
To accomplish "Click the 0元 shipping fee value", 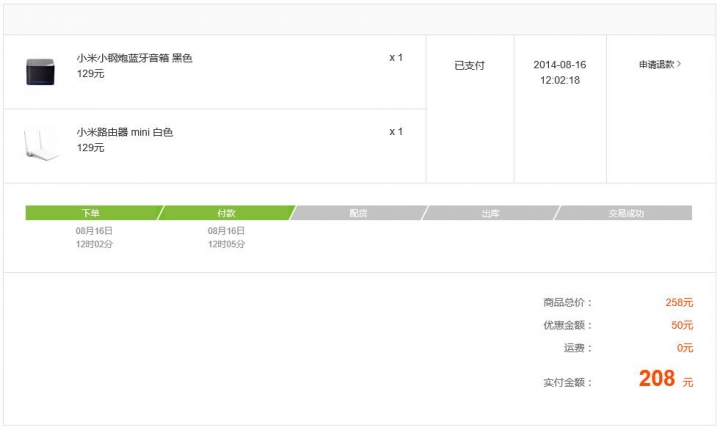I will coord(685,348).
